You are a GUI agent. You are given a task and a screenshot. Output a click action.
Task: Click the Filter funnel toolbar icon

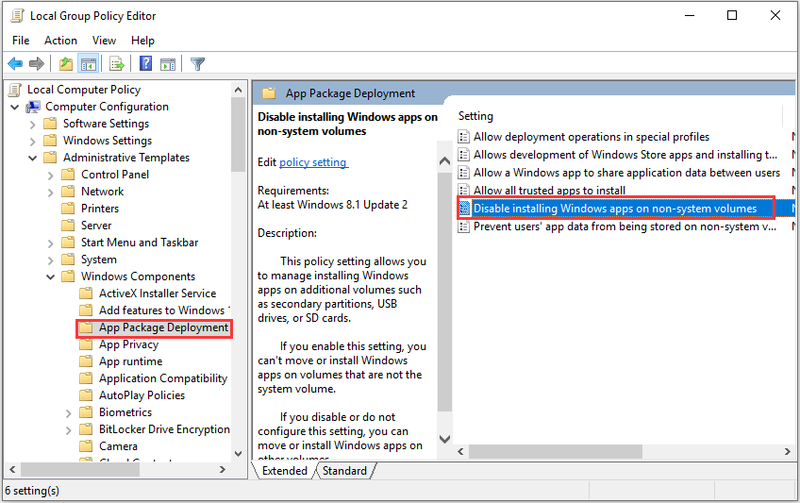coord(197,64)
